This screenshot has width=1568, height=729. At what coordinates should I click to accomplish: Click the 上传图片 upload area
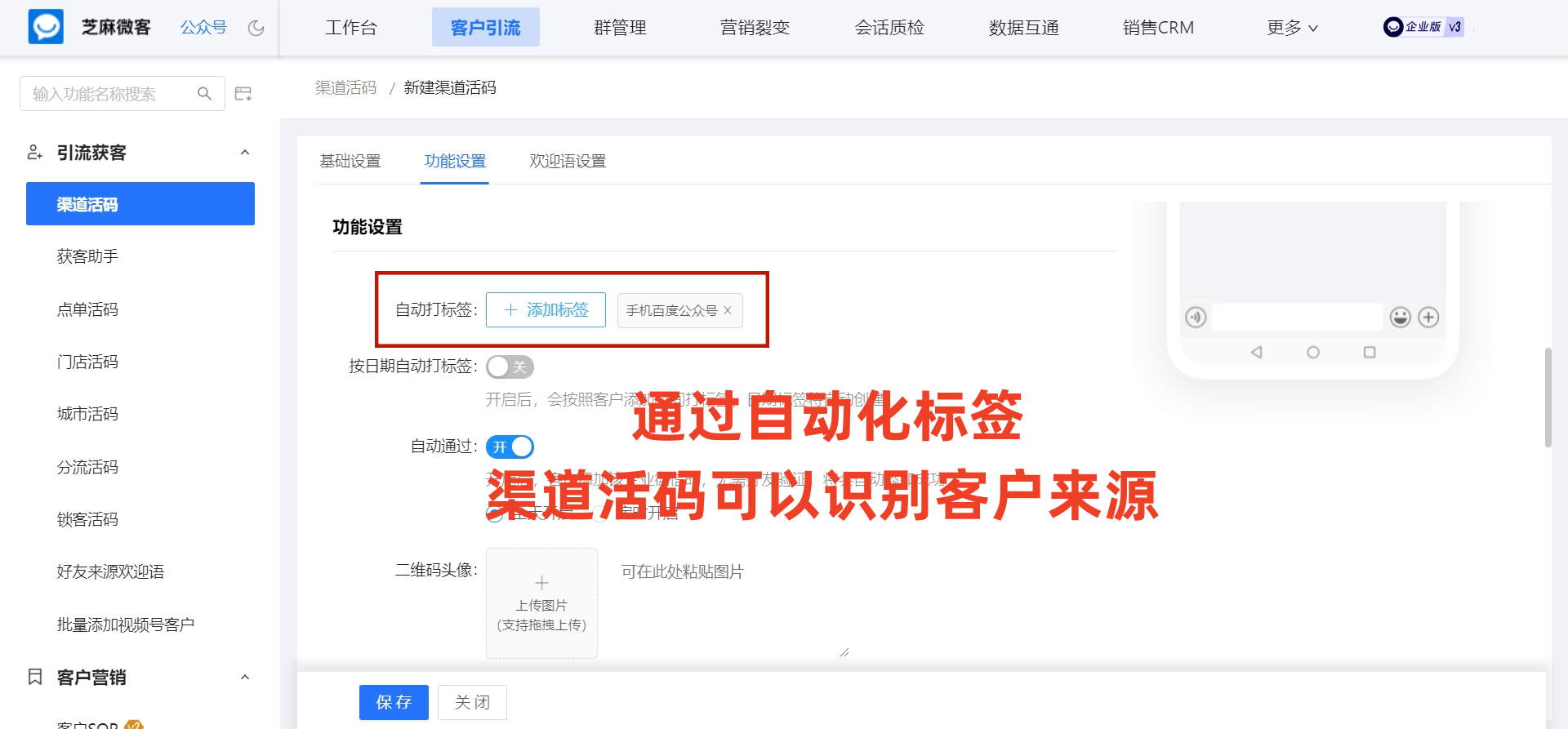click(x=541, y=603)
